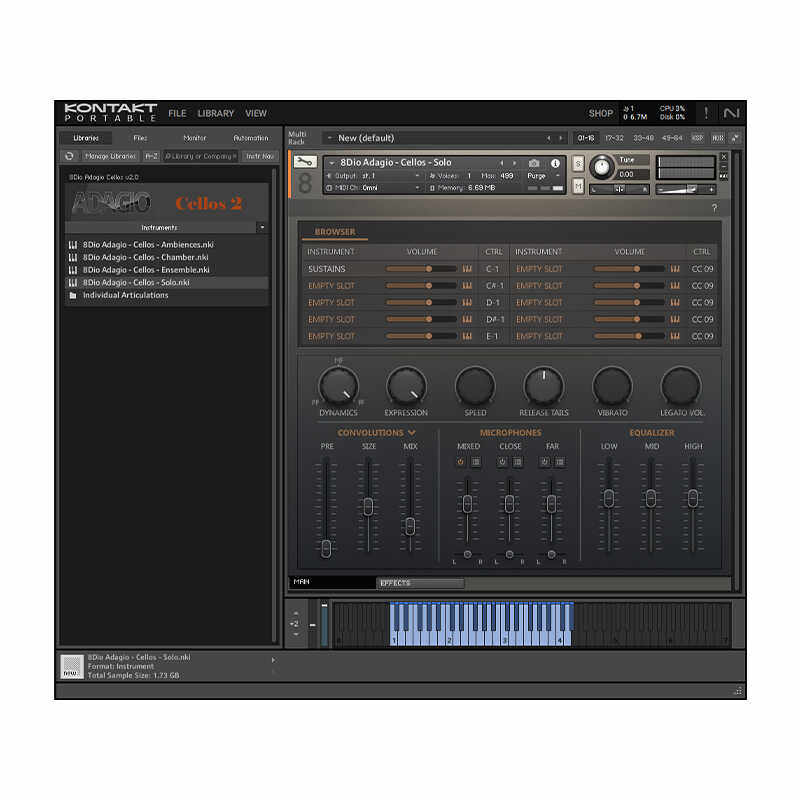
Task: Switch to the MAIN tab
Action: [333, 582]
